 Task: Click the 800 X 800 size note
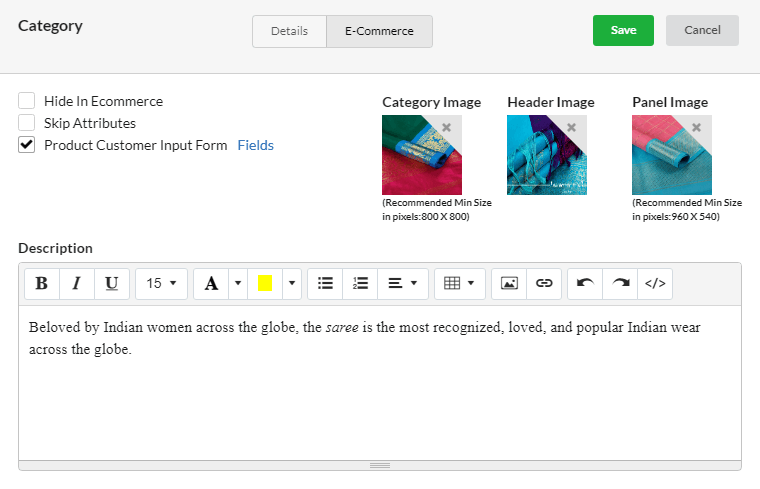point(437,209)
